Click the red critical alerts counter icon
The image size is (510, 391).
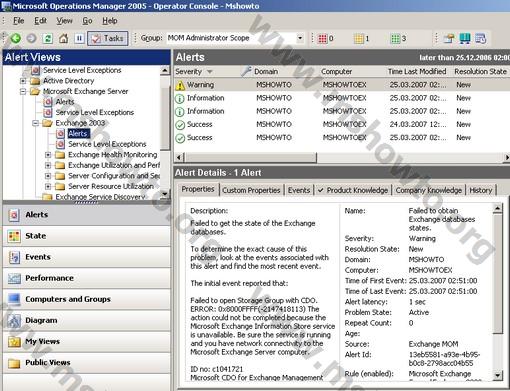322,39
